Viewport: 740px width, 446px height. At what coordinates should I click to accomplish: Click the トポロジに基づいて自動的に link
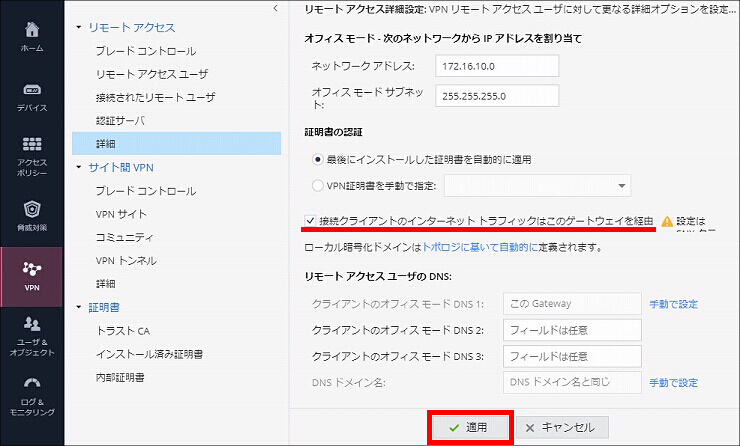click(479, 247)
